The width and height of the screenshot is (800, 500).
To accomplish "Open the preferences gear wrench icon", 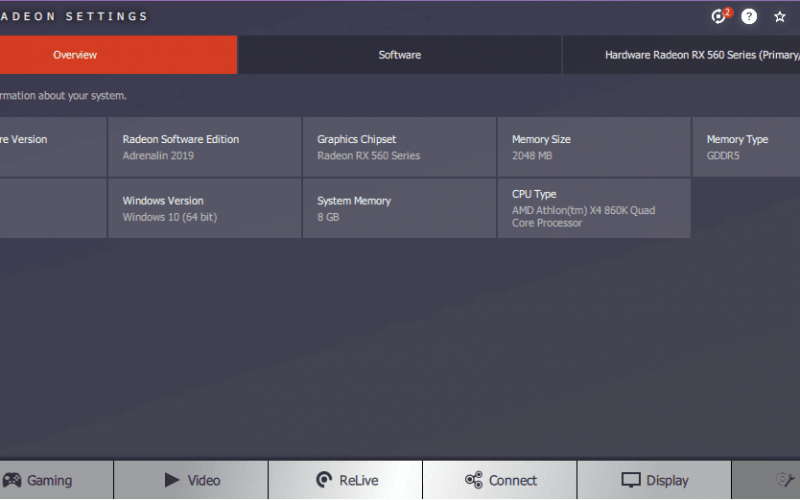I will click(784, 480).
